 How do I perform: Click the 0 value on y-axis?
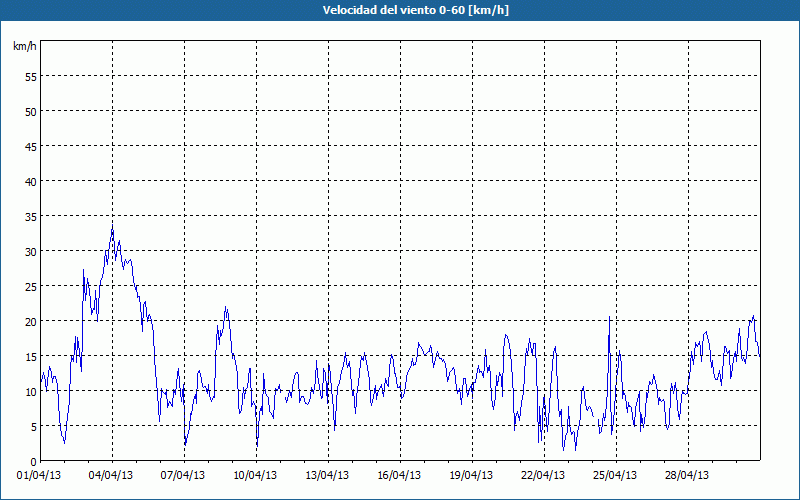pyautogui.click(x=34, y=462)
